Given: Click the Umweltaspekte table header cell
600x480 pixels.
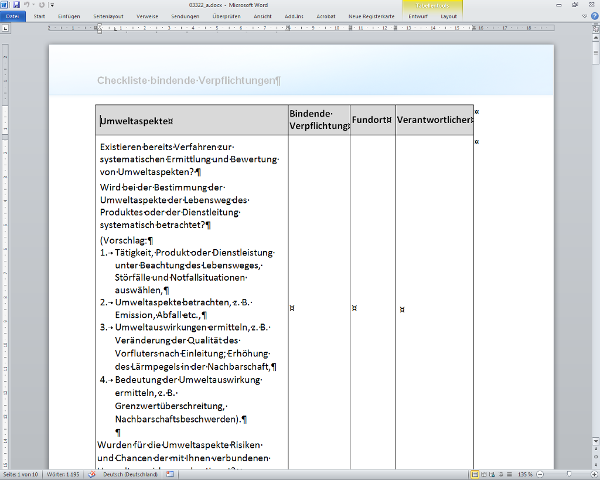Looking at the screenshot, I should coord(191,121).
